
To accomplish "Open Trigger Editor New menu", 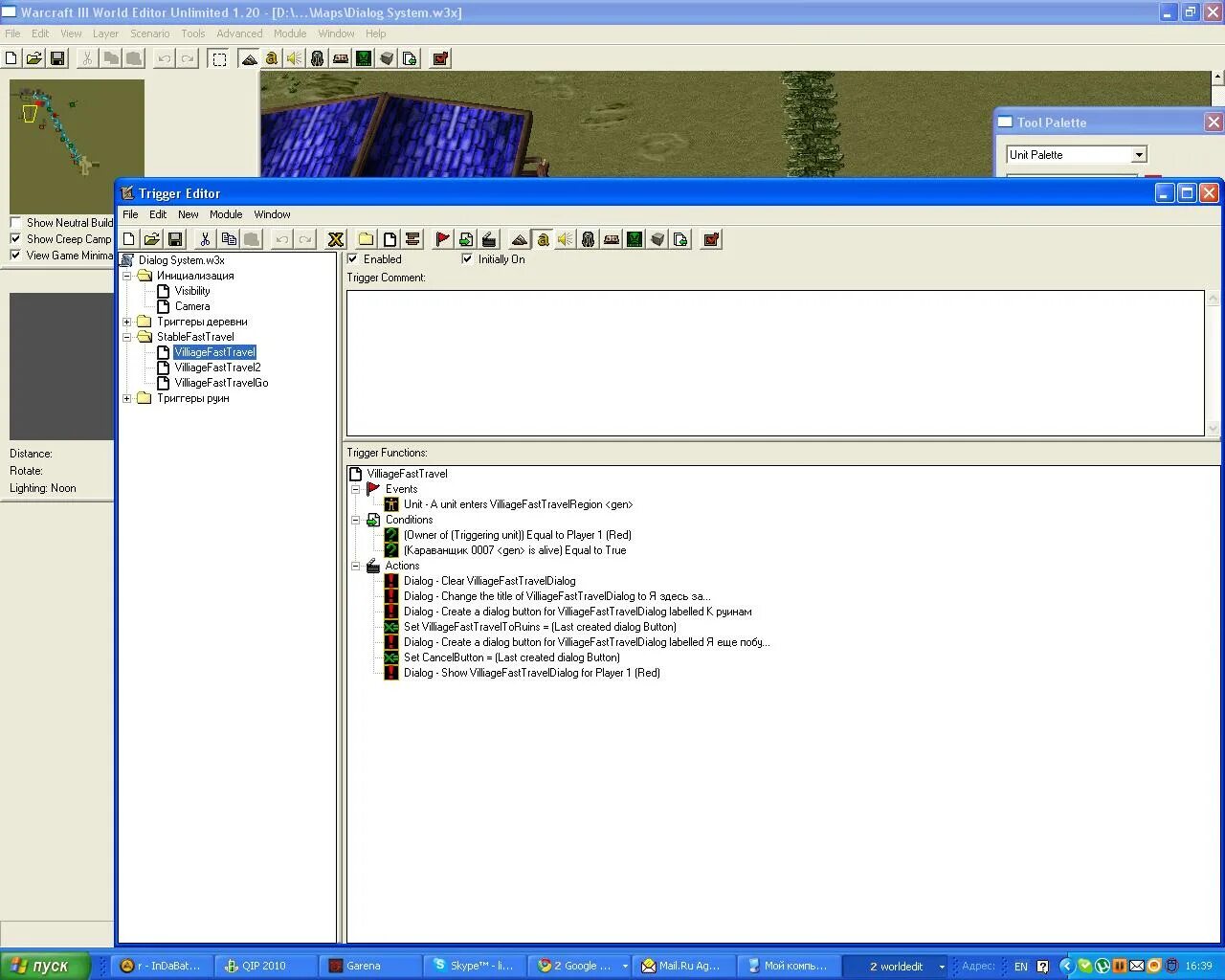I will tap(189, 214).
